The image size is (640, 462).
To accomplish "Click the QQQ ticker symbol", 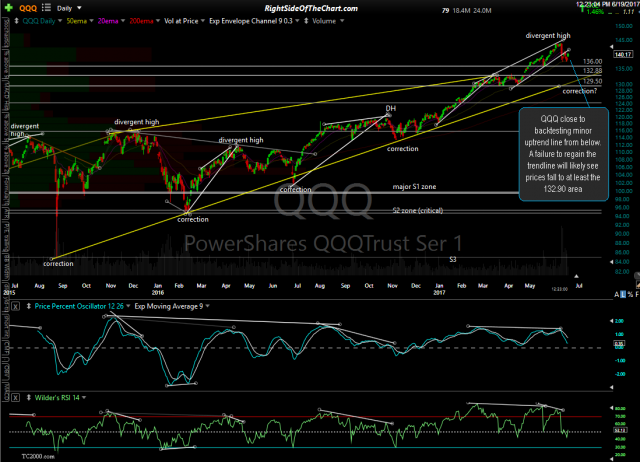I will (x=28, y=8).
